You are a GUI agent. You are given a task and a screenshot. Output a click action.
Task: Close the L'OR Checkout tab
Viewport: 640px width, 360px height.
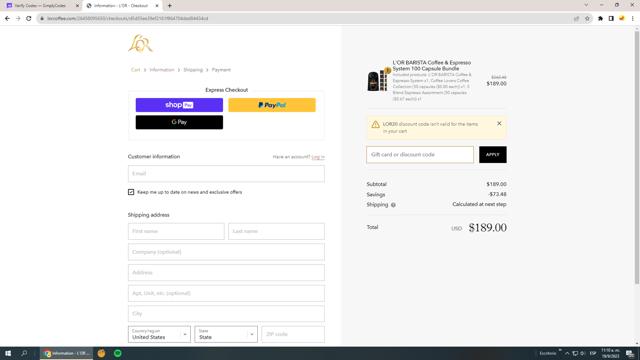[157, 6]
